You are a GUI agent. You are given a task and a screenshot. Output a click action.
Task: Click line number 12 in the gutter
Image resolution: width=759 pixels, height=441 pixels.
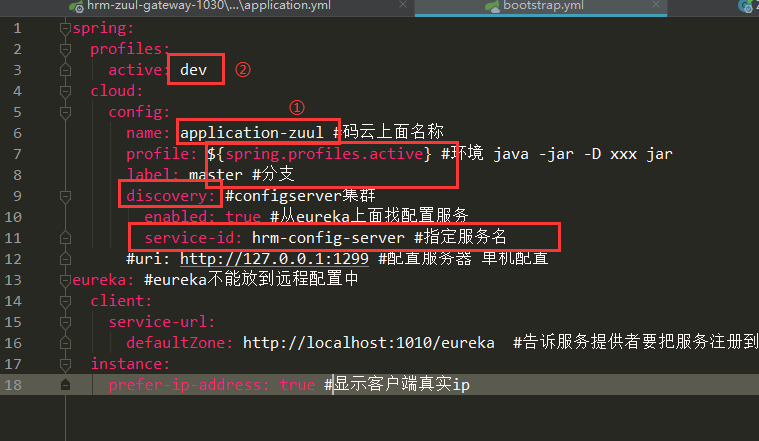(x=16, y=259)
